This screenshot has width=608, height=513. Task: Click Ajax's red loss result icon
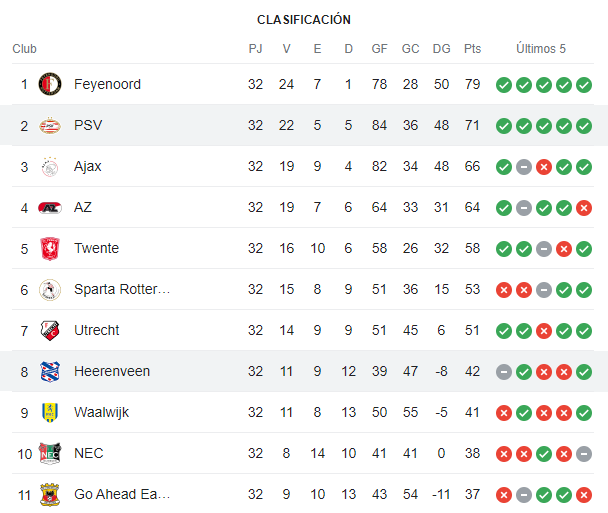point(544,167)
